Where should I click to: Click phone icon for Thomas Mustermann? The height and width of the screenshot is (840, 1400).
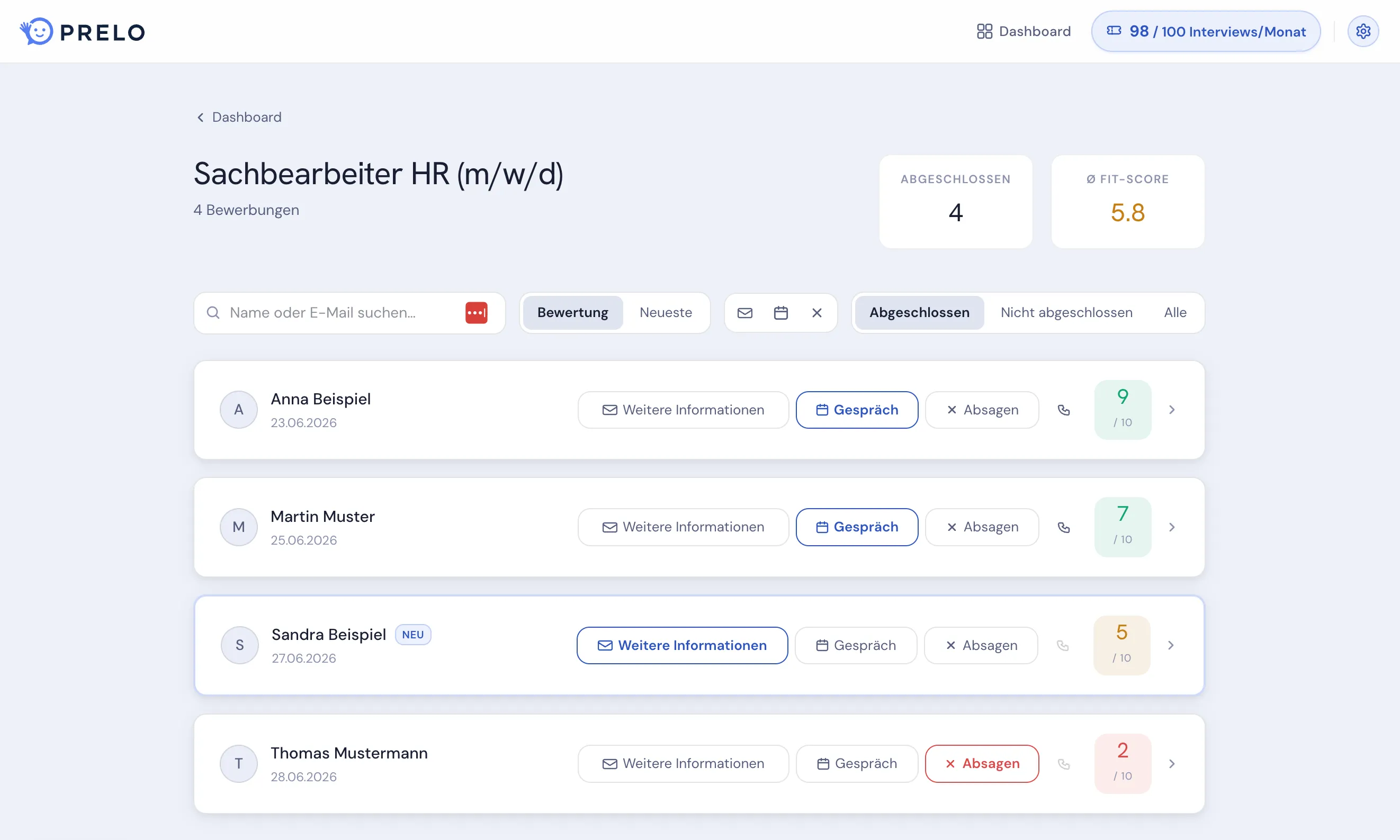point(1064,764)
